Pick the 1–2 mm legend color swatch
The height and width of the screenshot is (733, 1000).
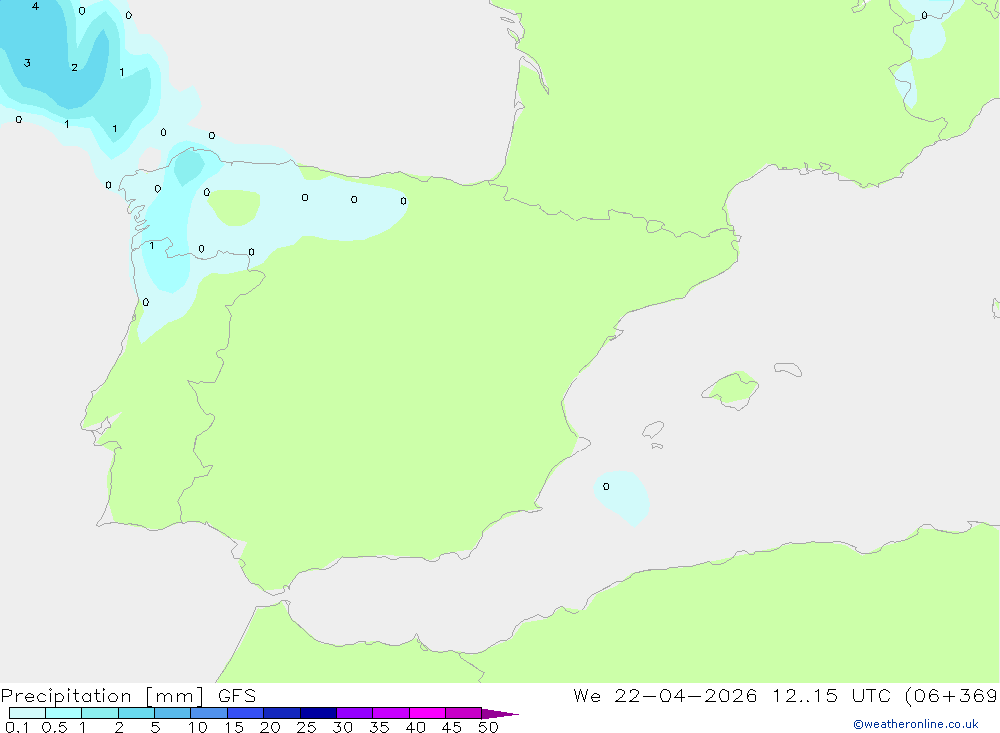[100, 713]
